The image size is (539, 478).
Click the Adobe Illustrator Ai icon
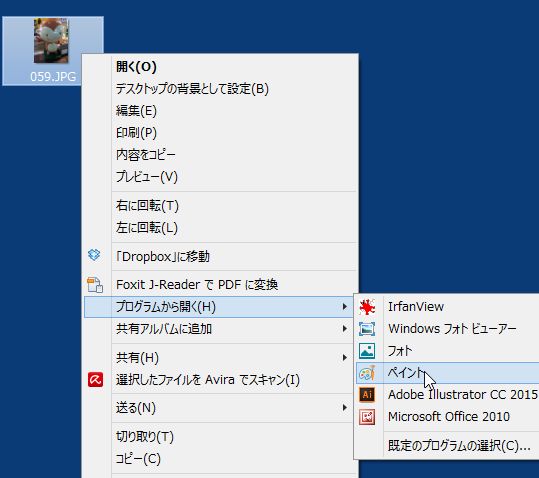click(367, 395)
